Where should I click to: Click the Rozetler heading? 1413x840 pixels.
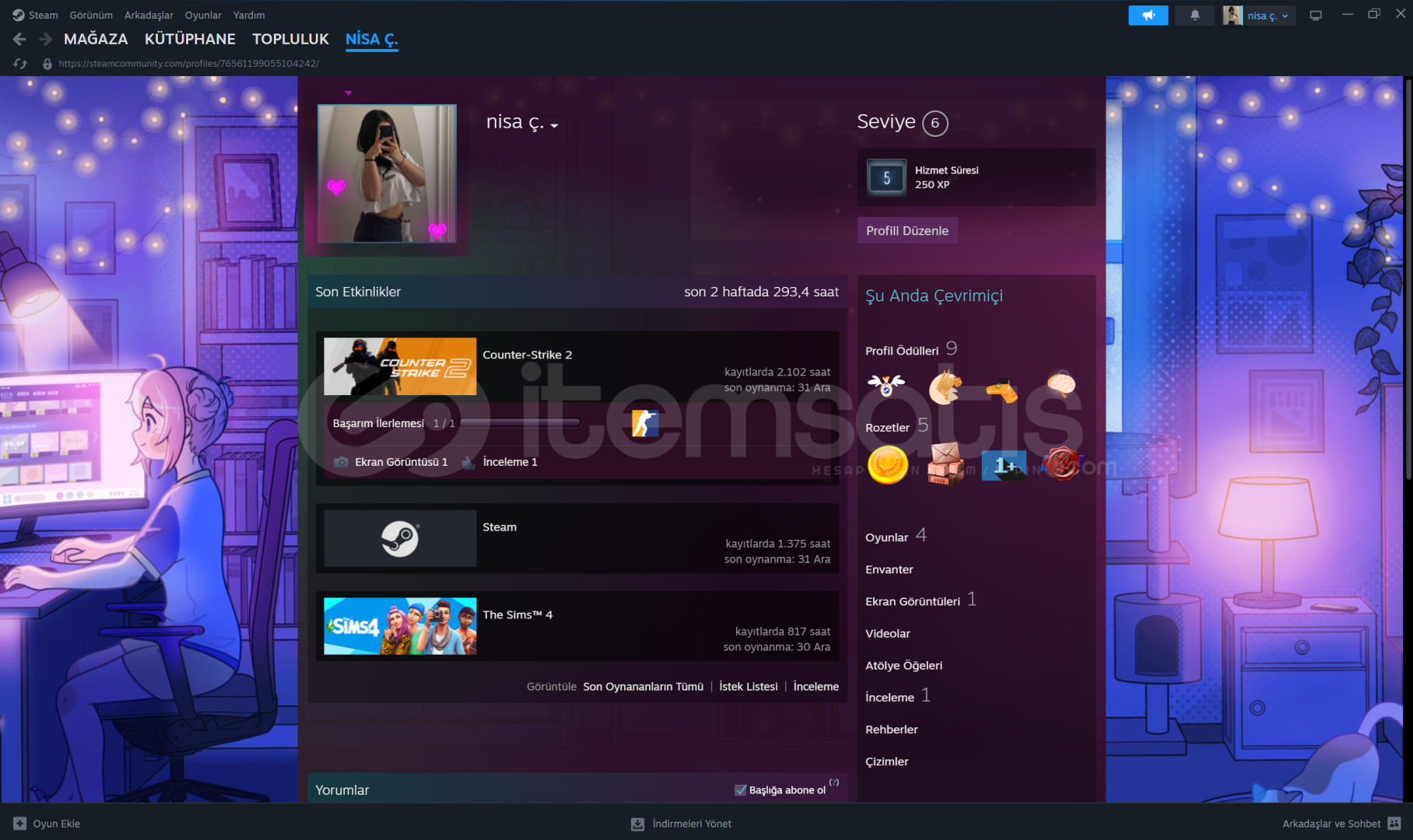pyautogui.click(x=887, y=428)
